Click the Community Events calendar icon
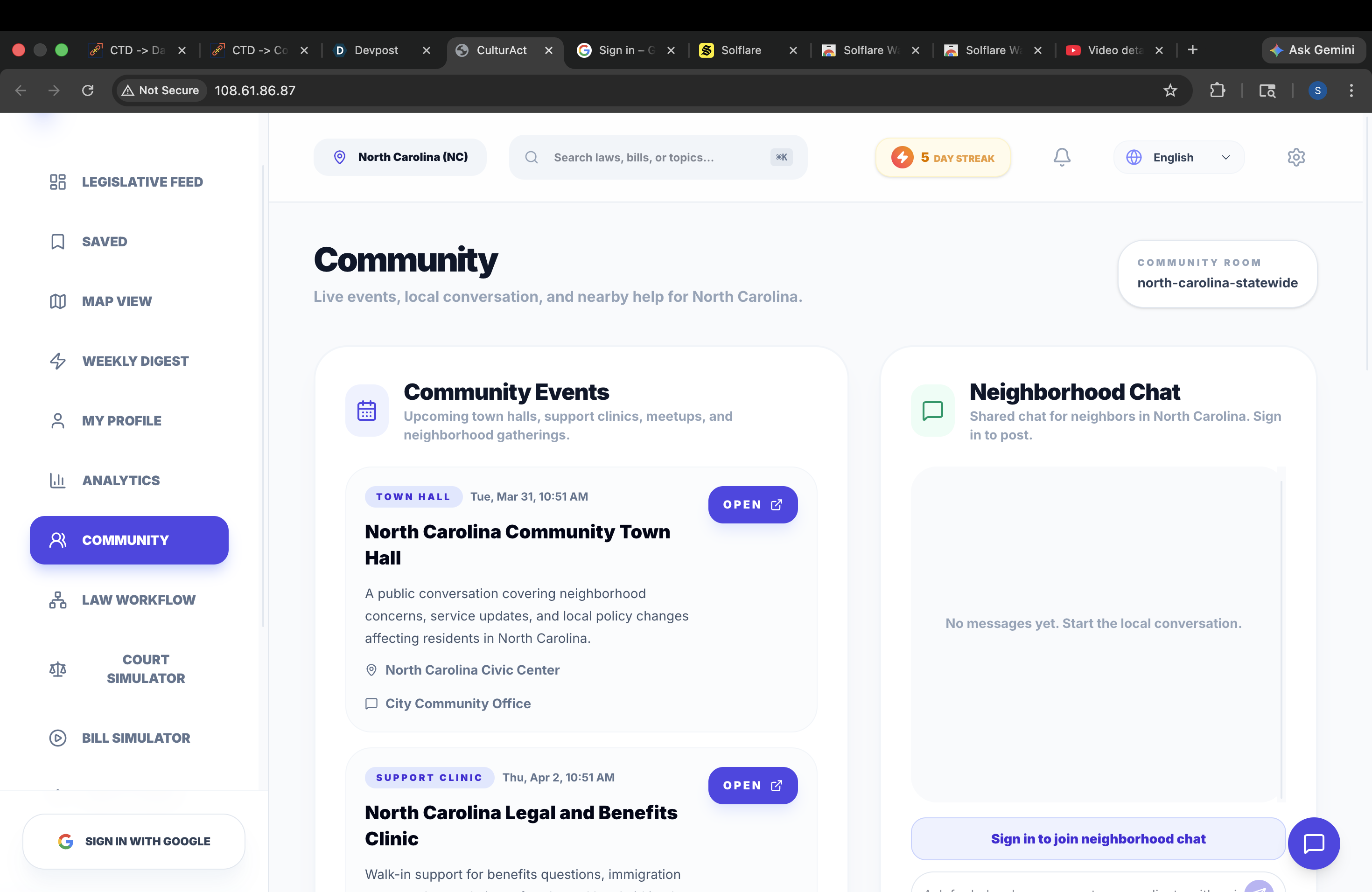The height and width of the screenshot is (892, 1372). coord(367,410)
